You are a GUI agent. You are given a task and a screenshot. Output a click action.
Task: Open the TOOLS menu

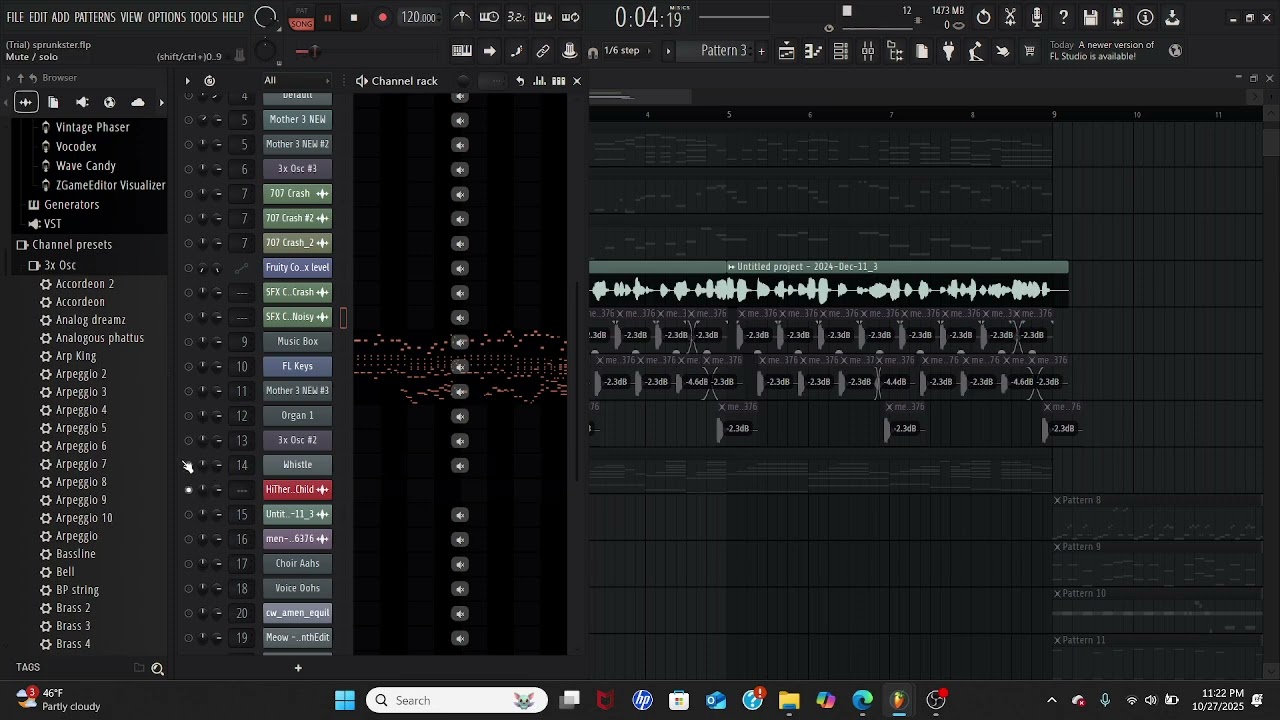[x=204, y=18]
